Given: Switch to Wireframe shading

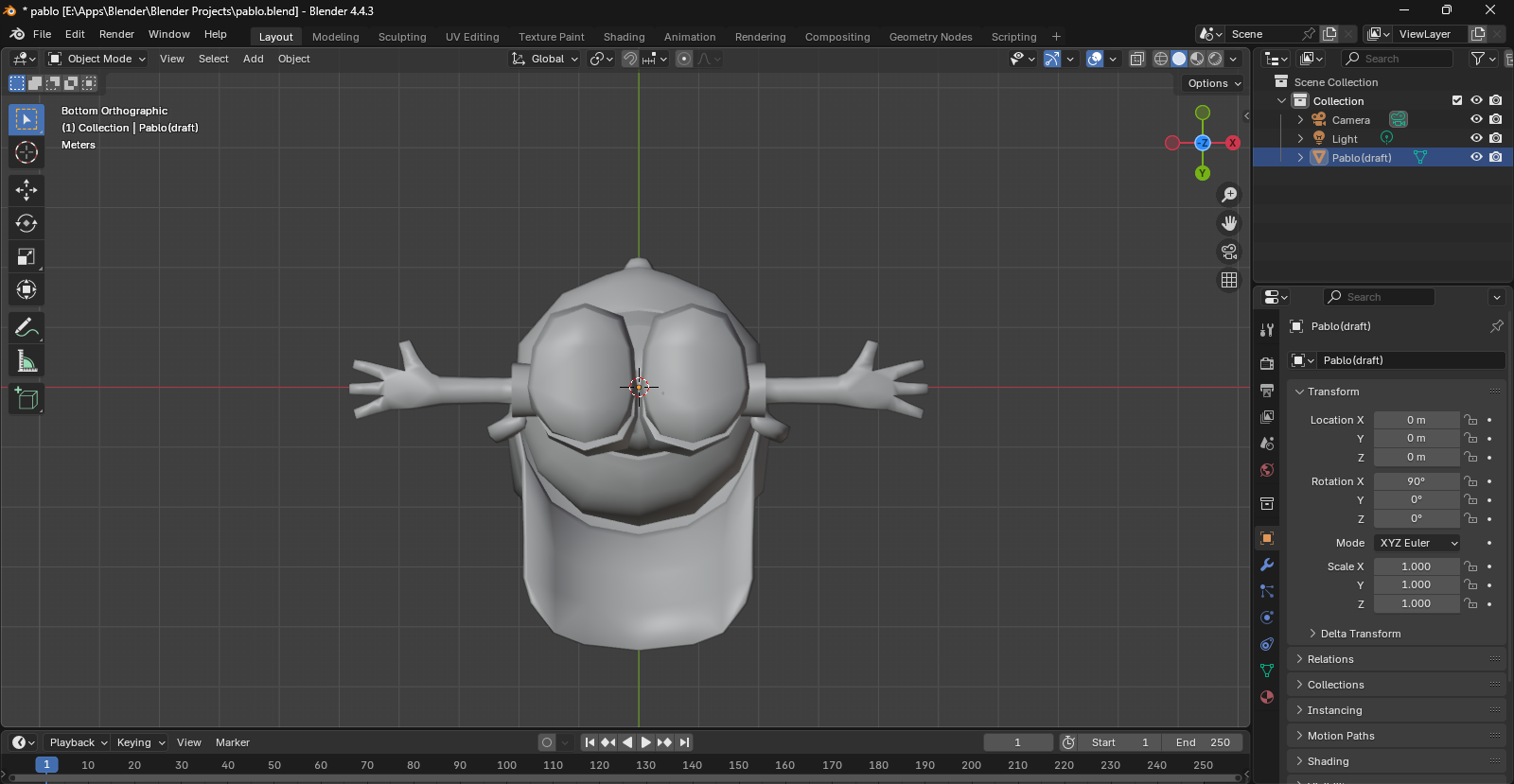Looking at the screenshot, I should point(1161,59).
